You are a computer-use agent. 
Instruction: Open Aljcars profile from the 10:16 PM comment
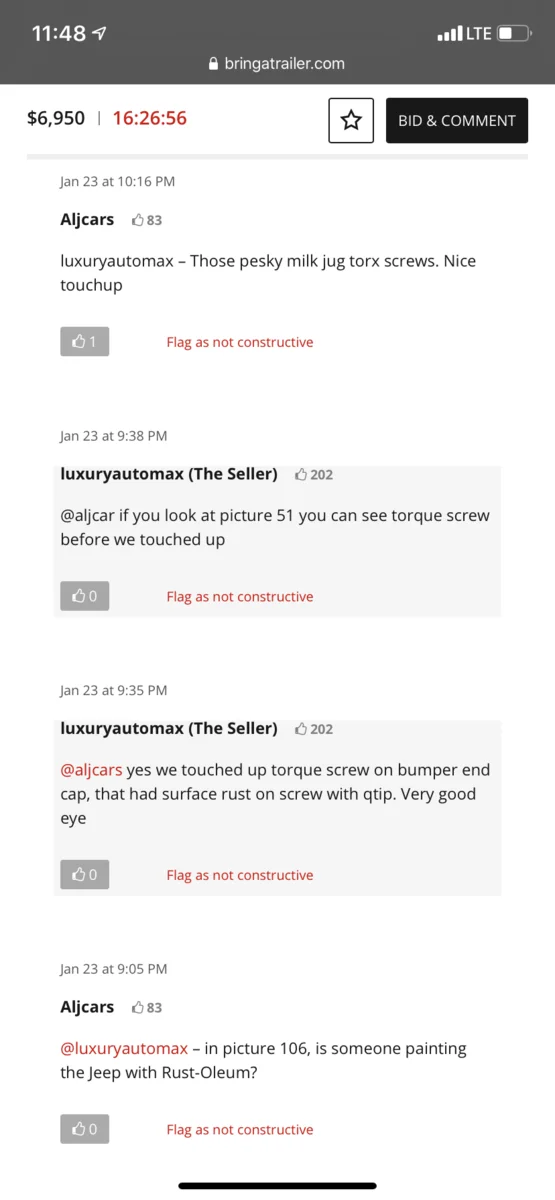87,219
